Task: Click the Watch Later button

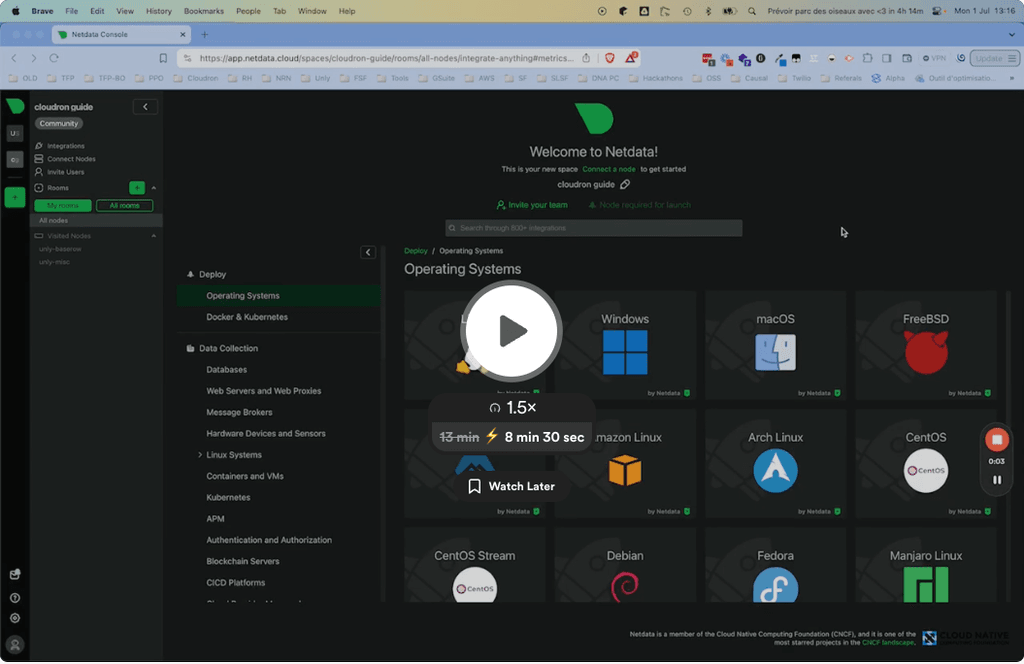Action: click(512, 486)
